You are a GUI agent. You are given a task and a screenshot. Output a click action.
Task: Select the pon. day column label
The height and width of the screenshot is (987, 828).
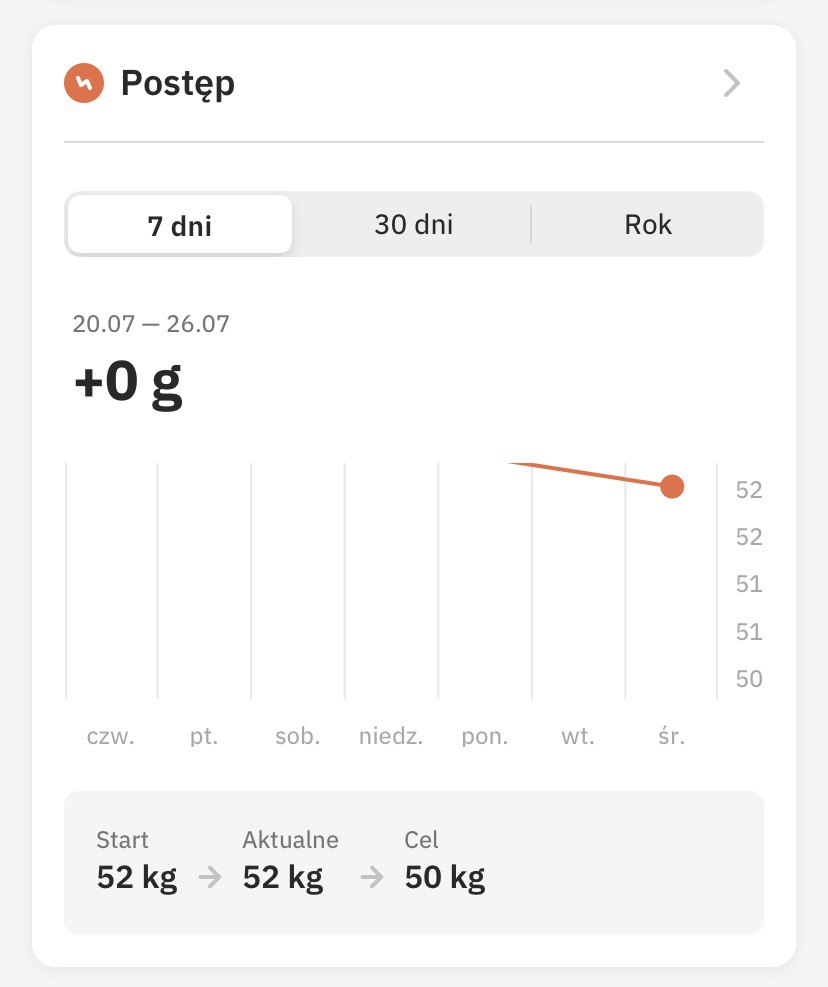(484, 736)
